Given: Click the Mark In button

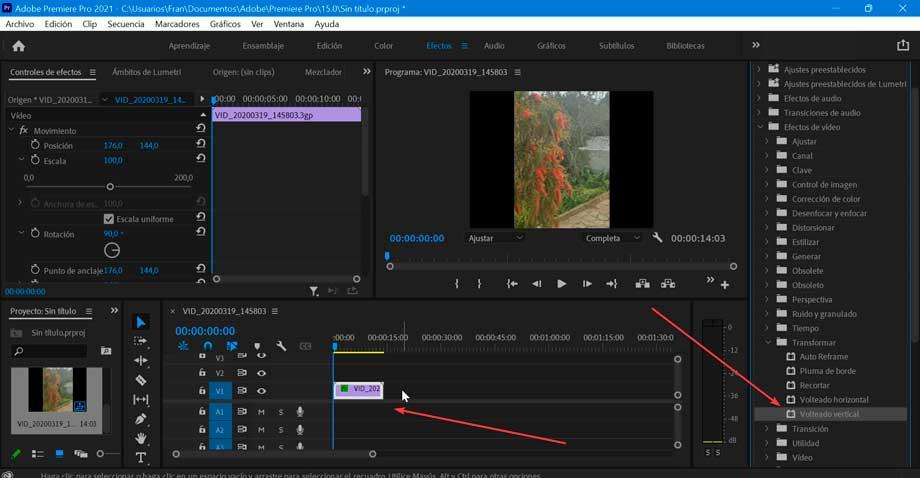Looking at the screenshot, I should tap(456, 284).
